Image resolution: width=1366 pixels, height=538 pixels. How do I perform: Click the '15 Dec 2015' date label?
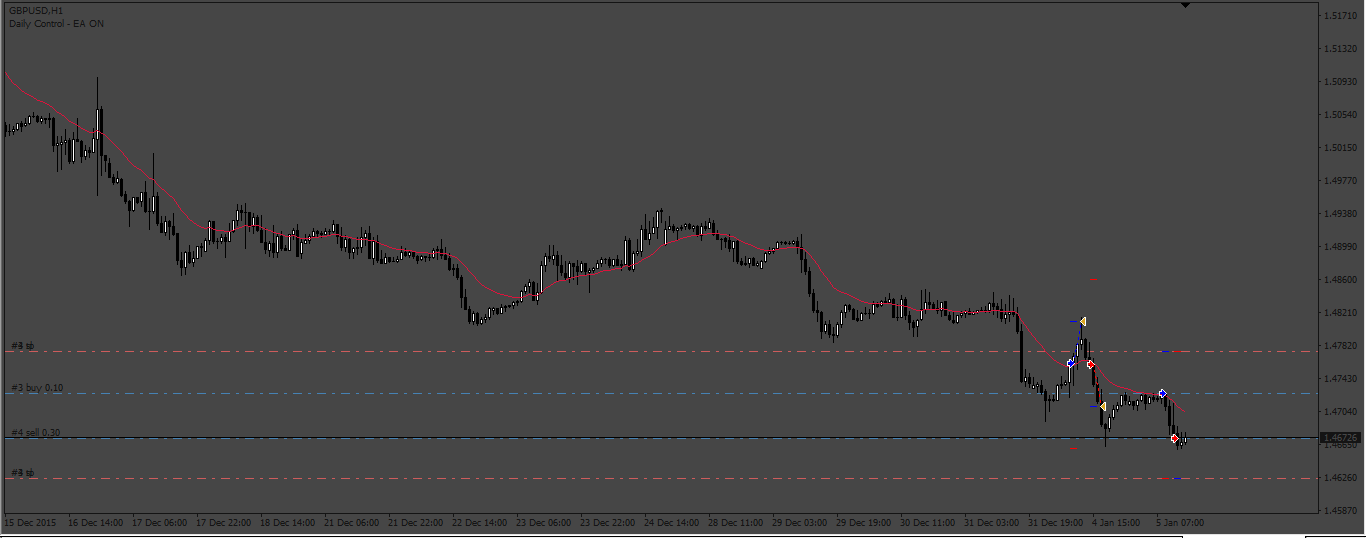pos(30,523)
